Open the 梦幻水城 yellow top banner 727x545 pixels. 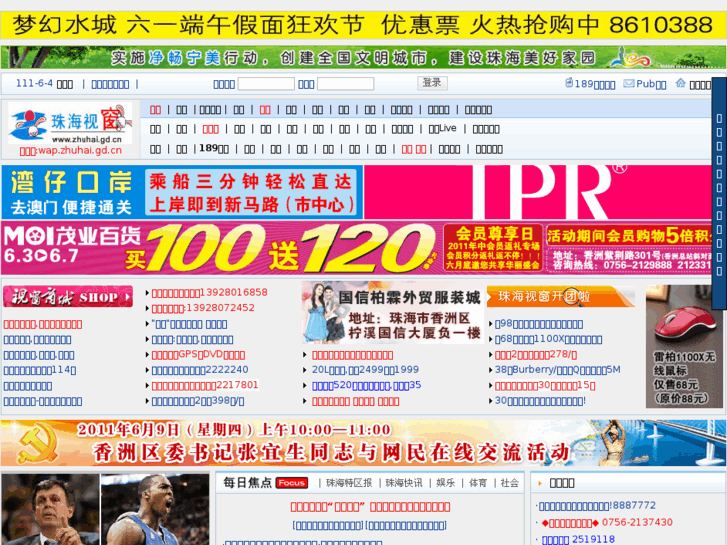pos(363,25)
